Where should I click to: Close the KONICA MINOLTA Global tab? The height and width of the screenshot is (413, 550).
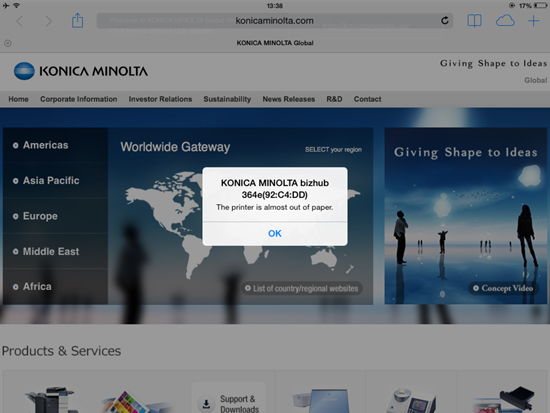(x=8, y=43)
